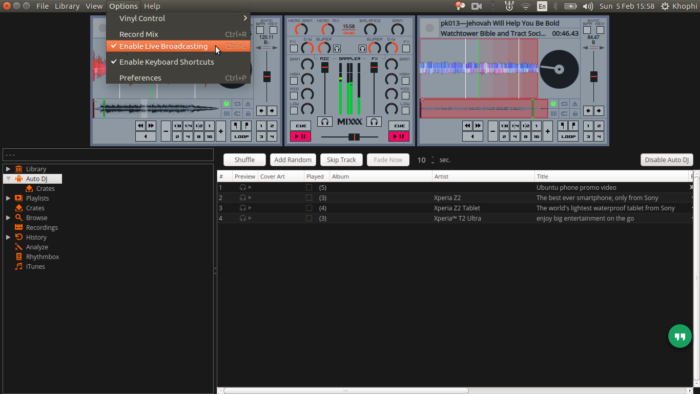This screenshot has height=394, width=700.
Task: Click the Skip Track button
Action: point(341,160)
